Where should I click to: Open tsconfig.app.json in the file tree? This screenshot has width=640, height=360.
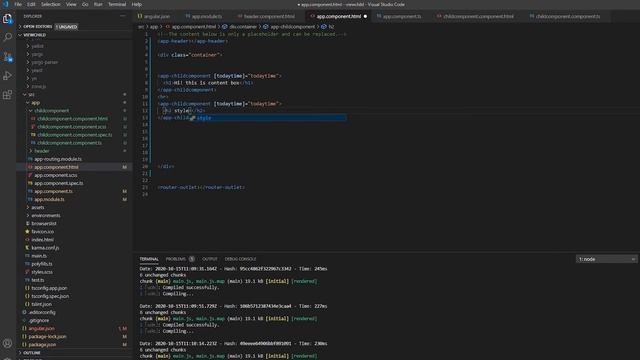(49, 288)
